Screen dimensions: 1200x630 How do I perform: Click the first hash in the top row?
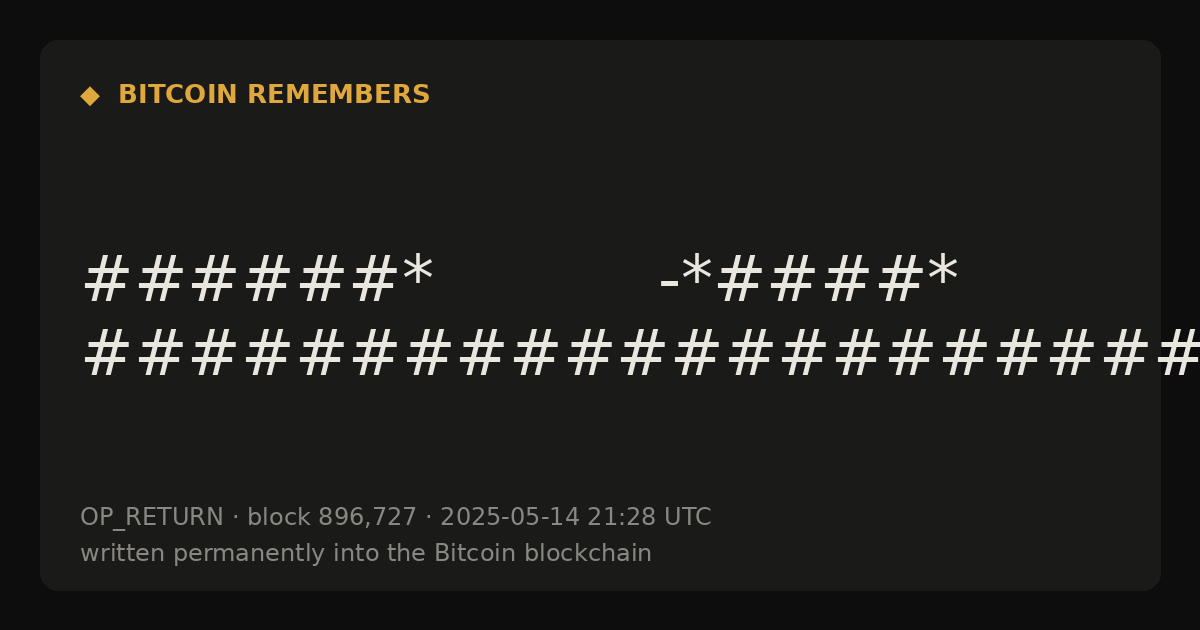tap(107, 280)
